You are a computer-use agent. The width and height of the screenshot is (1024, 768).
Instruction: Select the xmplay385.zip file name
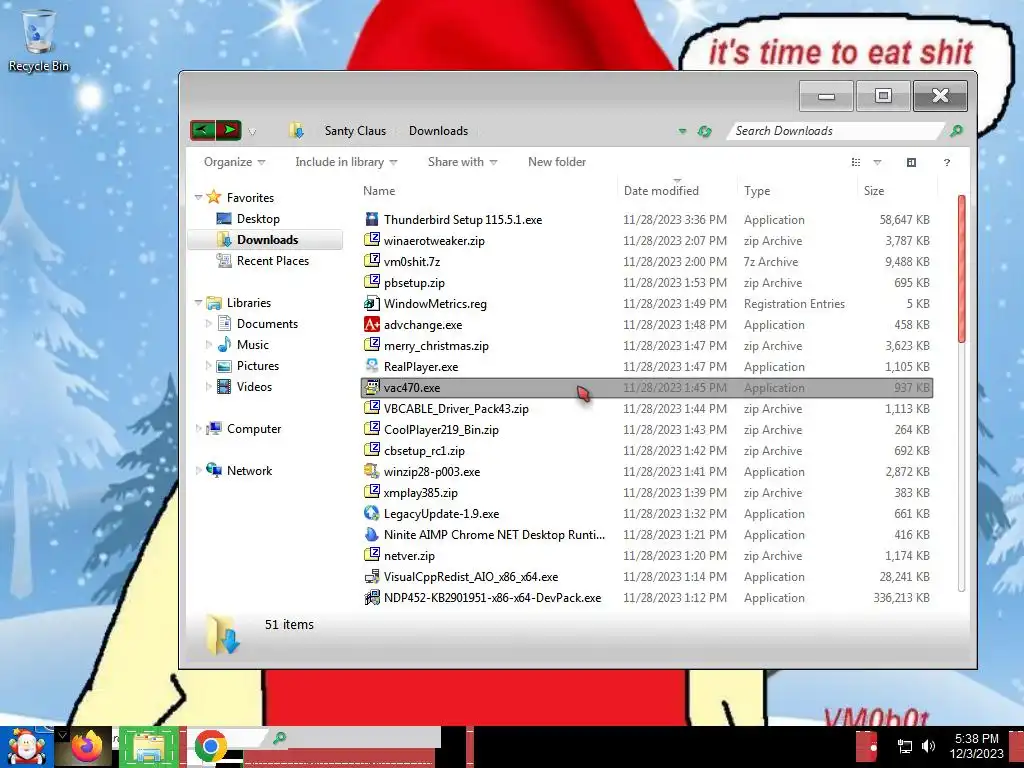[421, 492]
